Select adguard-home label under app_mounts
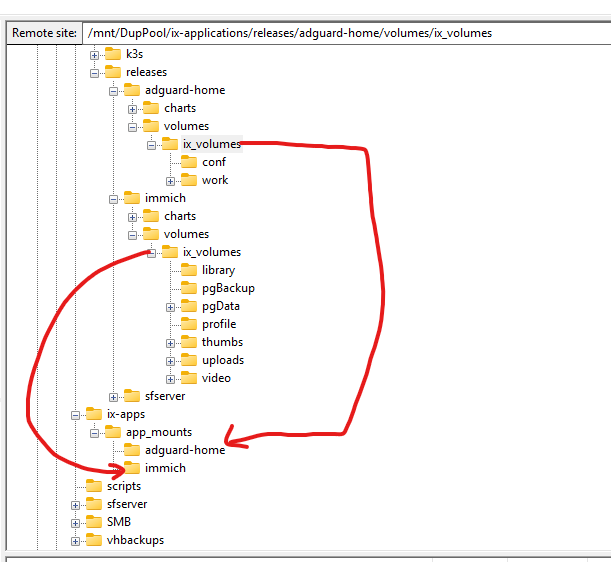 (185, 450)
